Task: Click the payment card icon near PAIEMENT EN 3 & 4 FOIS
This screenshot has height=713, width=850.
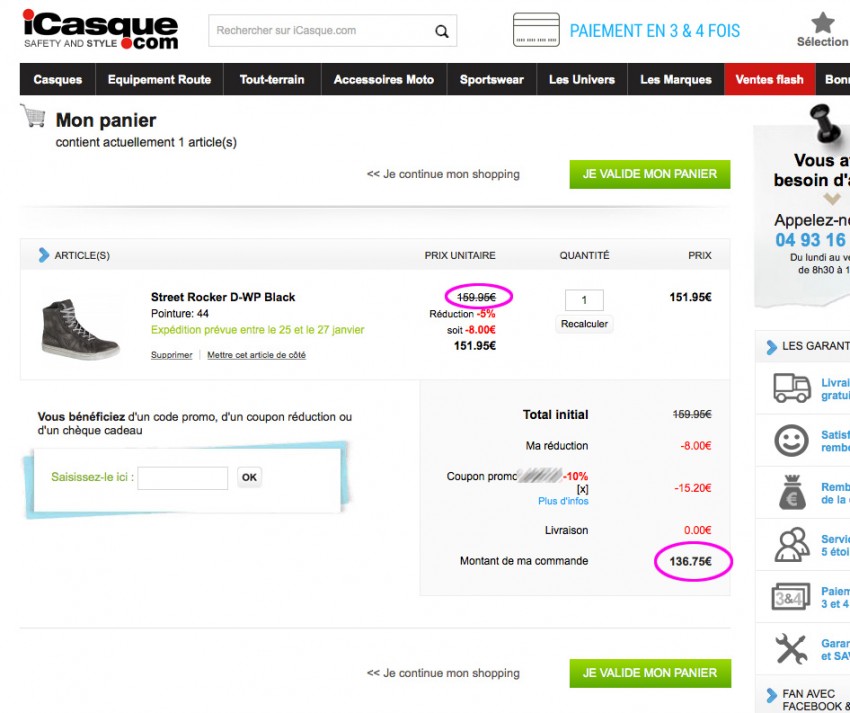Action: (537, 30)
